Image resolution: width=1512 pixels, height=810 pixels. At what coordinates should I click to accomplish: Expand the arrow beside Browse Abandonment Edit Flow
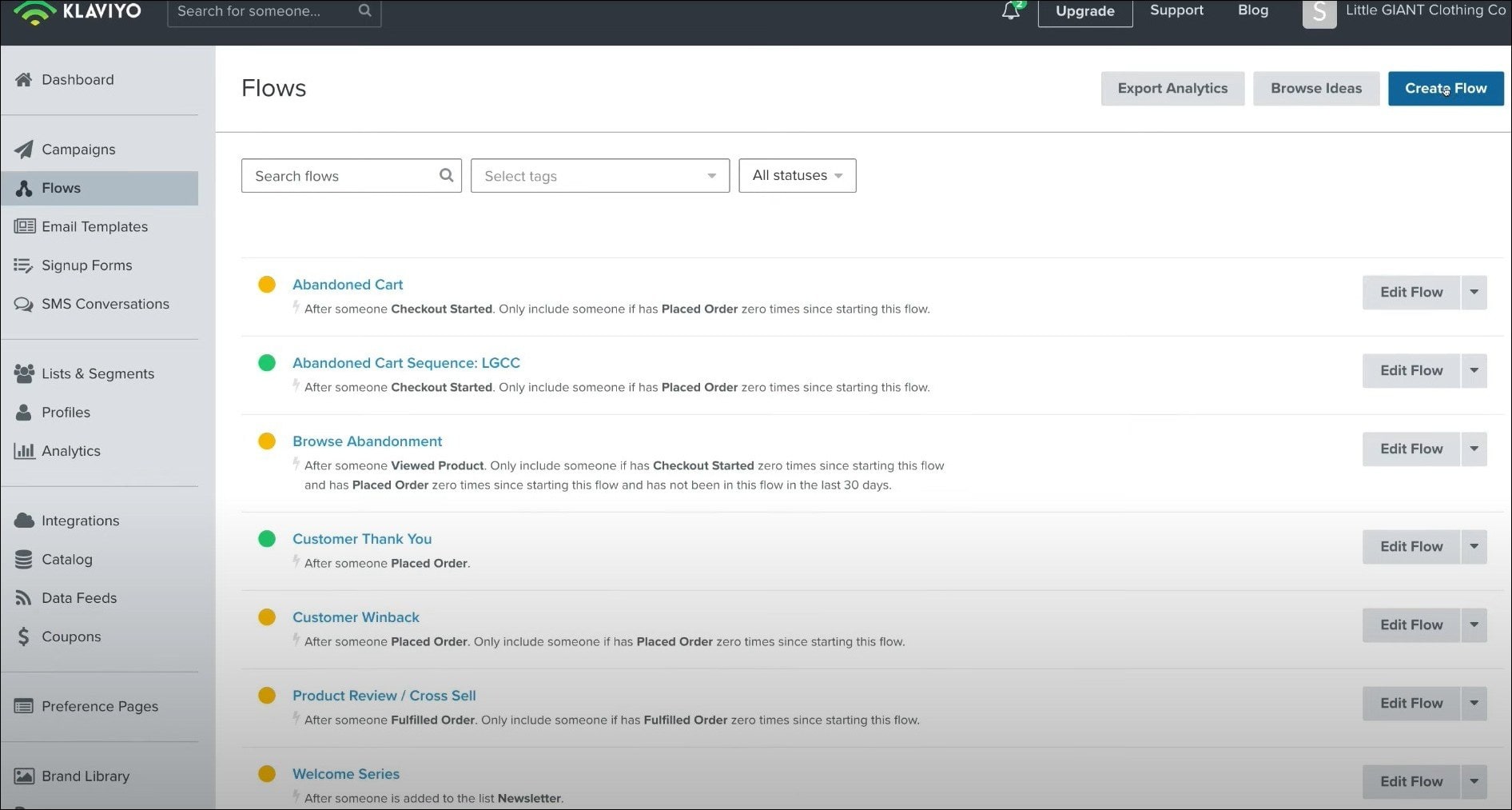(x=1474, y=449)
